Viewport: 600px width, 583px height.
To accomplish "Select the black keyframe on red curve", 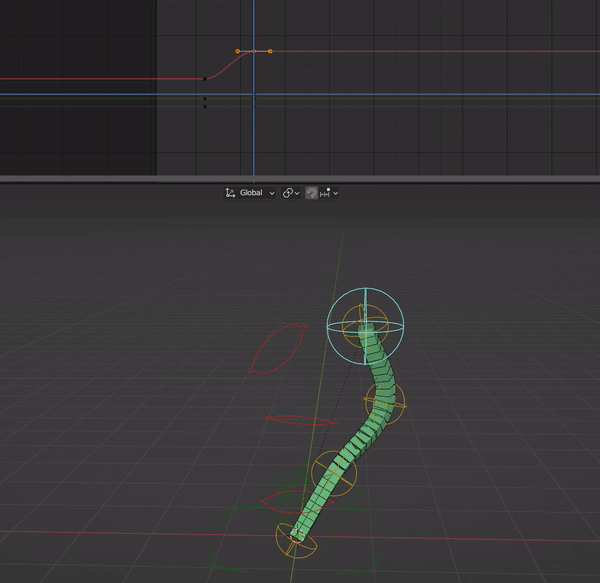I will (205, 79).
